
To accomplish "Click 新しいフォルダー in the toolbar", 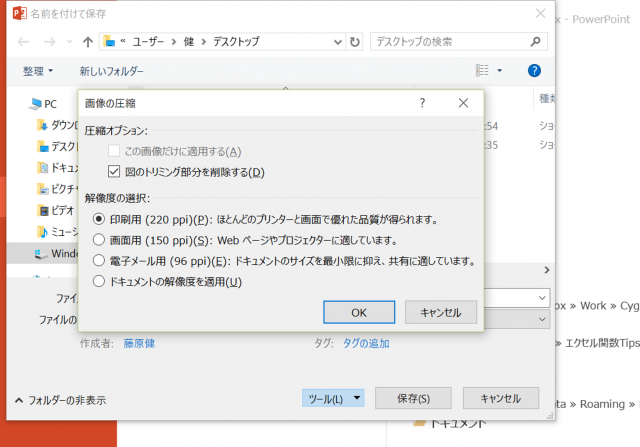I will 112,72.
